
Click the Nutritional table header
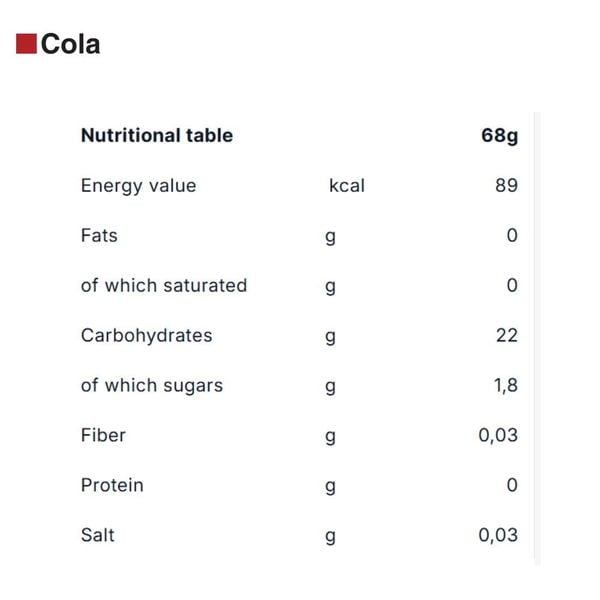pyautogui.click(x=157, y=135)
